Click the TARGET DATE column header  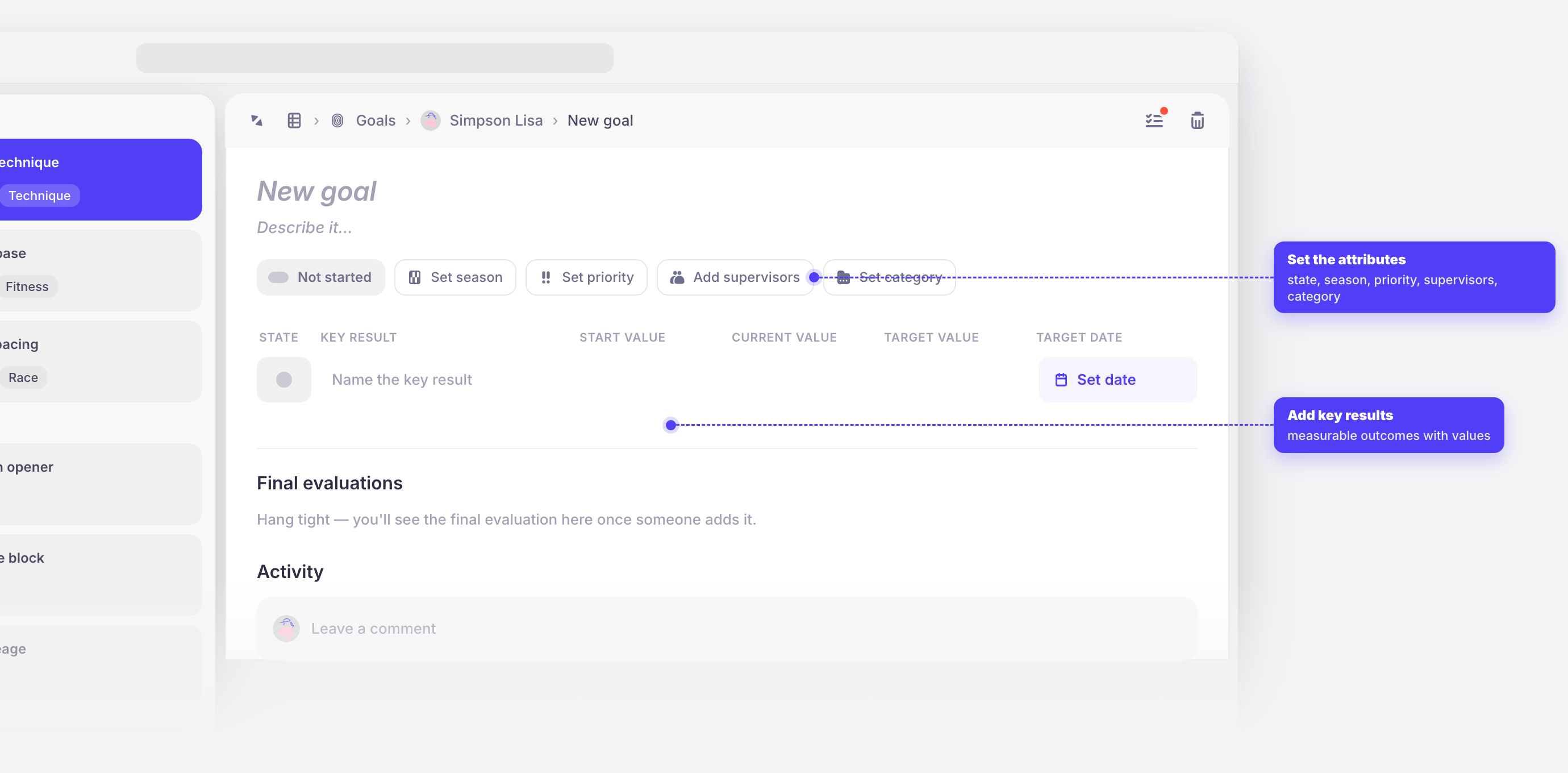pos(1079,338)
